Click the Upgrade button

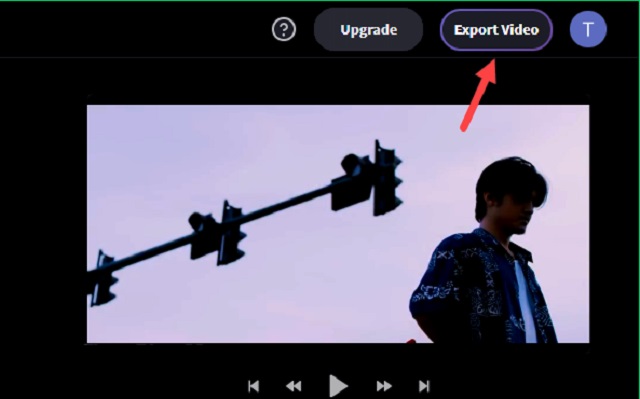click(369, 30)
